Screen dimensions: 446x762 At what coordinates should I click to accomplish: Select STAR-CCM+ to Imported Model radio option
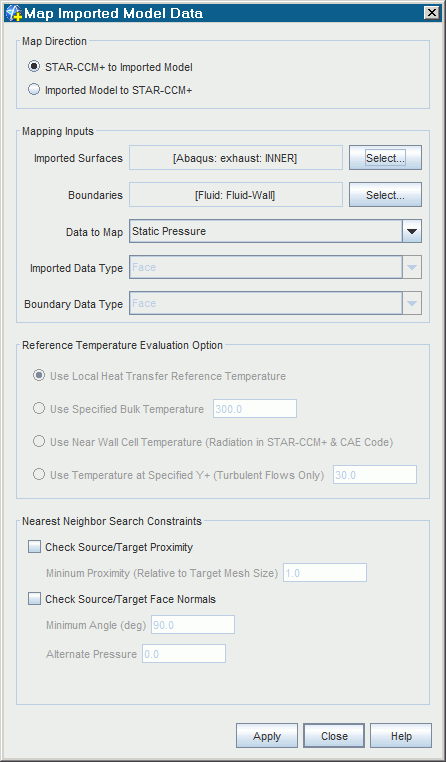point(34,67)
